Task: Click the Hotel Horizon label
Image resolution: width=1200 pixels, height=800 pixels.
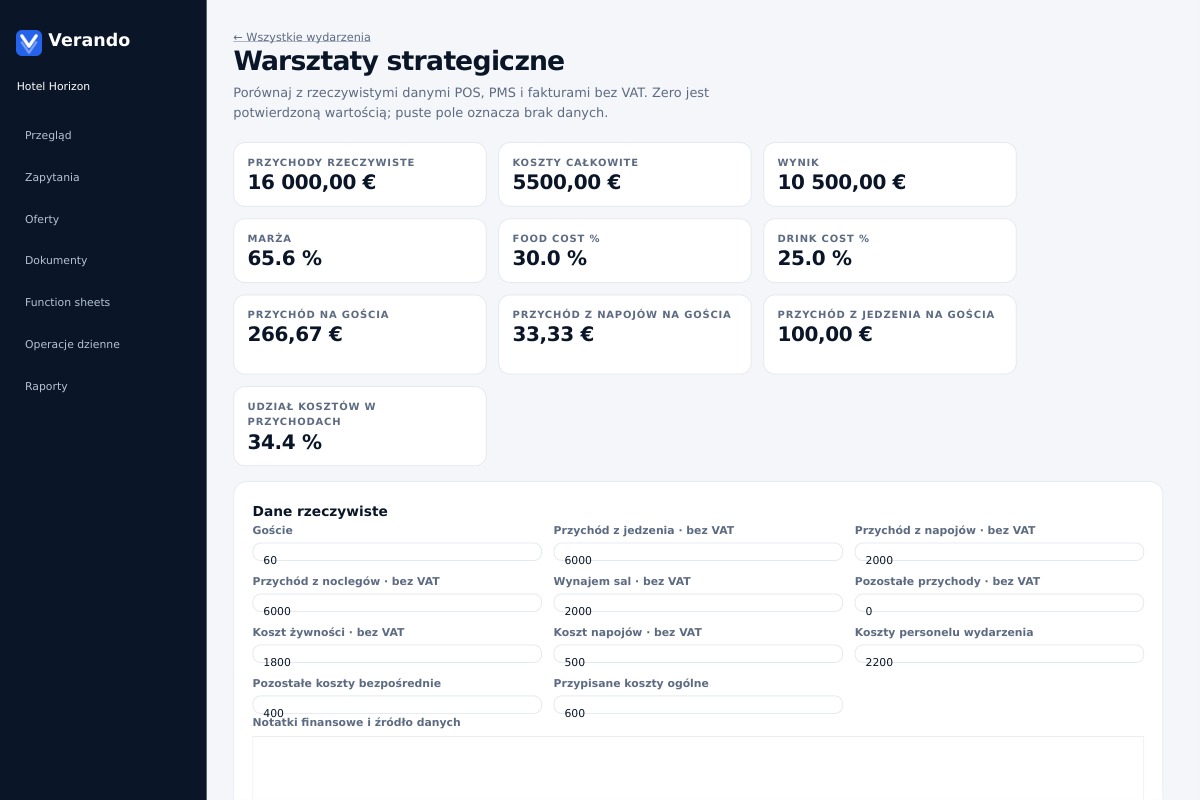Action: pos(53,86)
